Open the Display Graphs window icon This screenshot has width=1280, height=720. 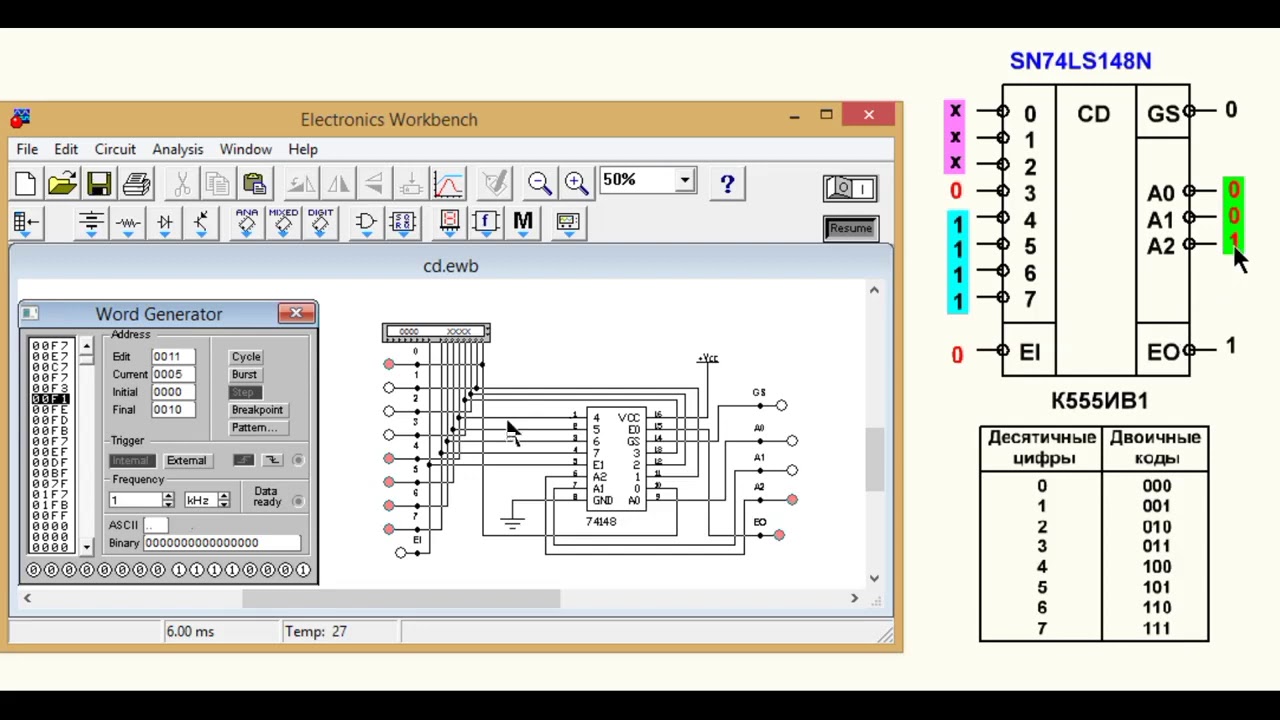(x=448, y=184)
